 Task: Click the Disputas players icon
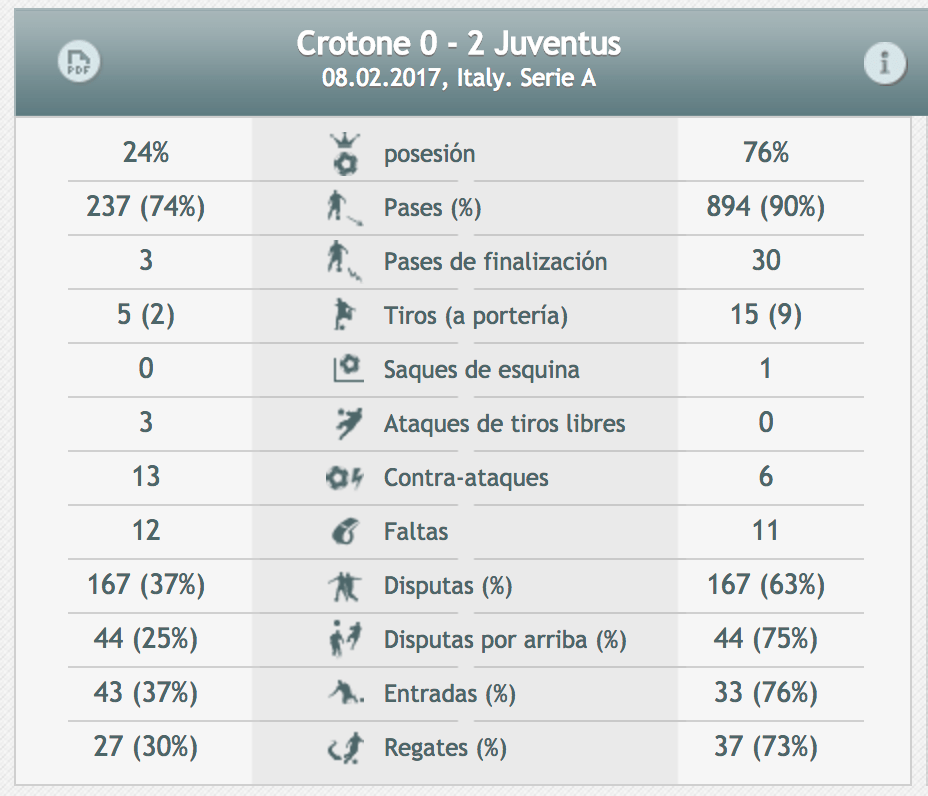click(343, 586)
